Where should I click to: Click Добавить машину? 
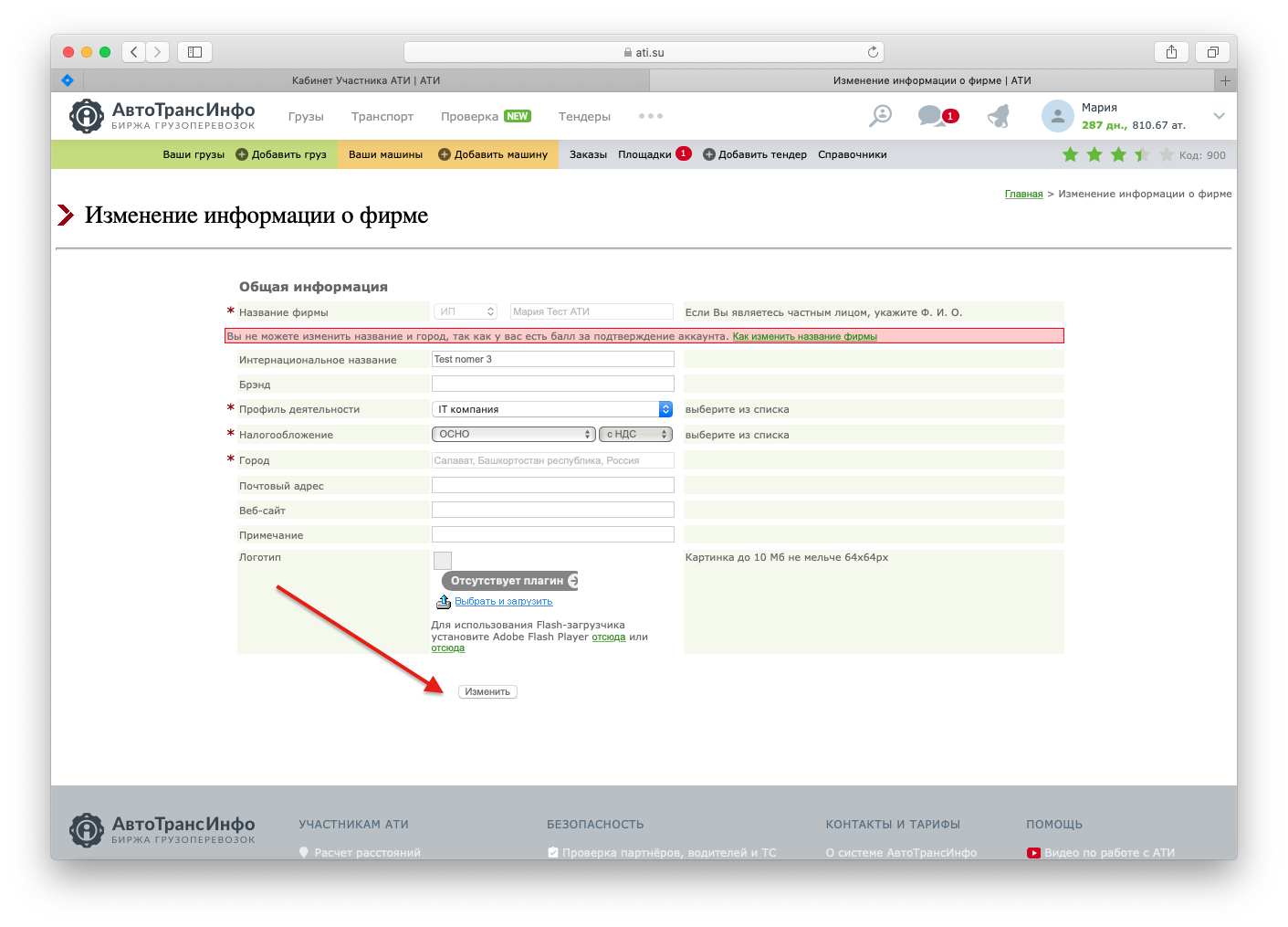pos(493,154)
